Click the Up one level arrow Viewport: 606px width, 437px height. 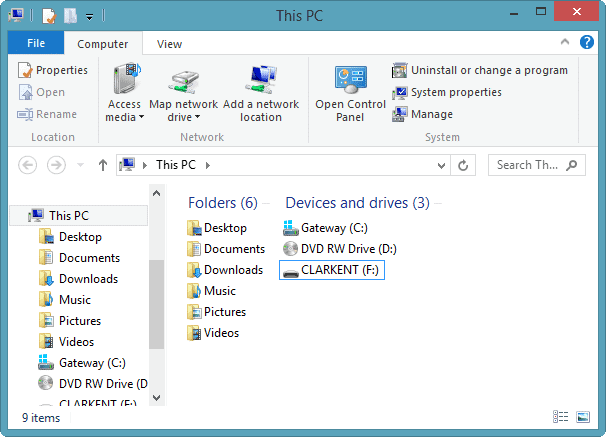click(103, 165)
